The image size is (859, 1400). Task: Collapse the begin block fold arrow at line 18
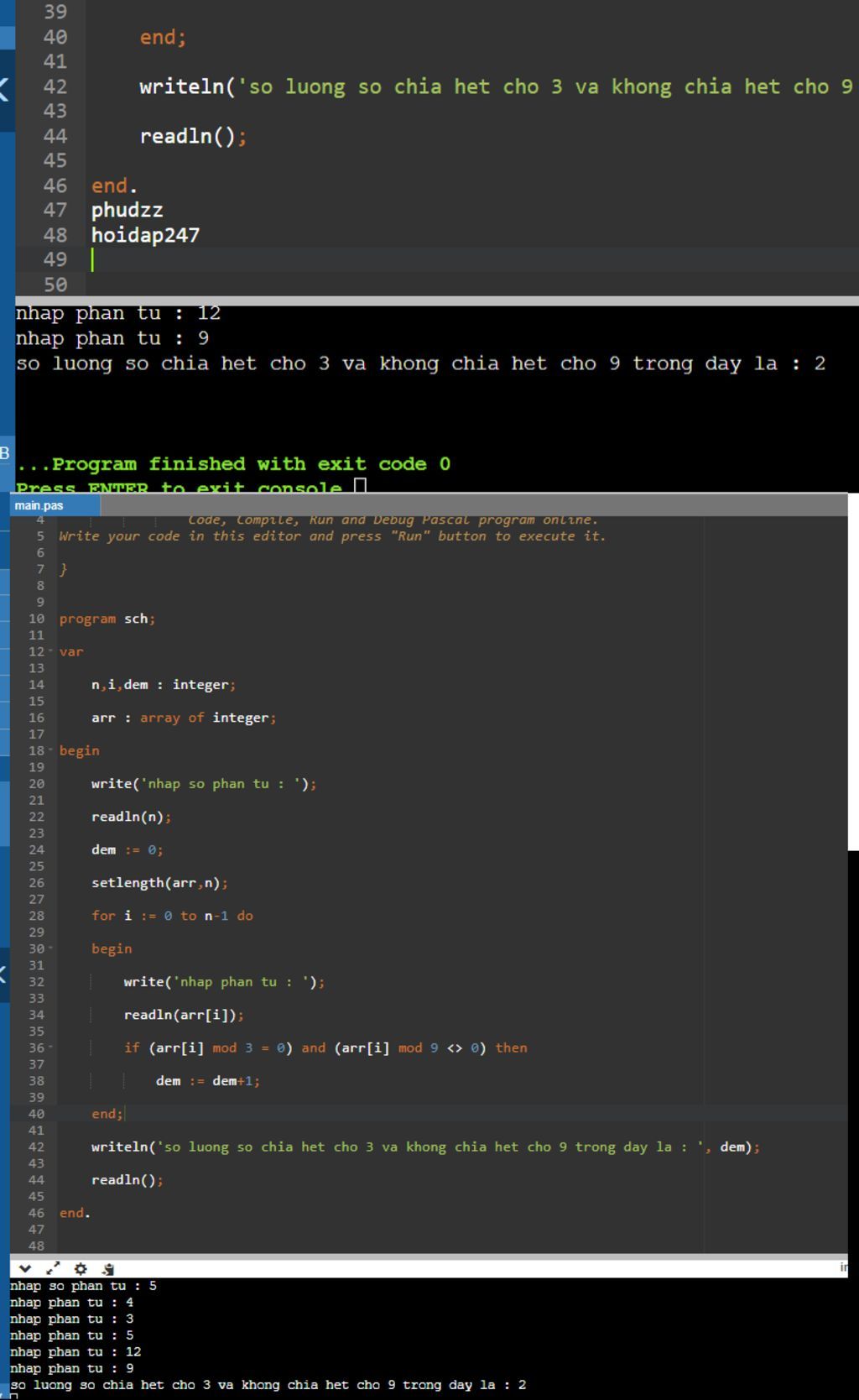(x=50, y=750)
